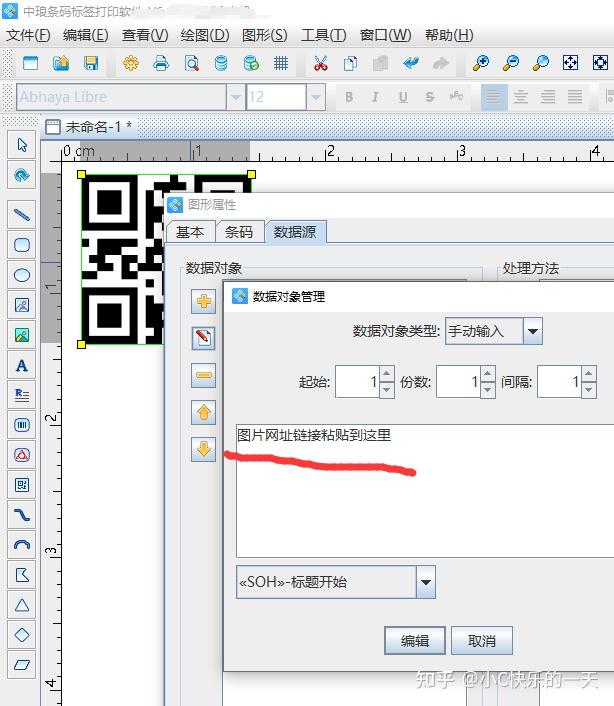Move data object up with arrow button
Image resolution: width=614 pixels, height=706 pixels.
203,412
